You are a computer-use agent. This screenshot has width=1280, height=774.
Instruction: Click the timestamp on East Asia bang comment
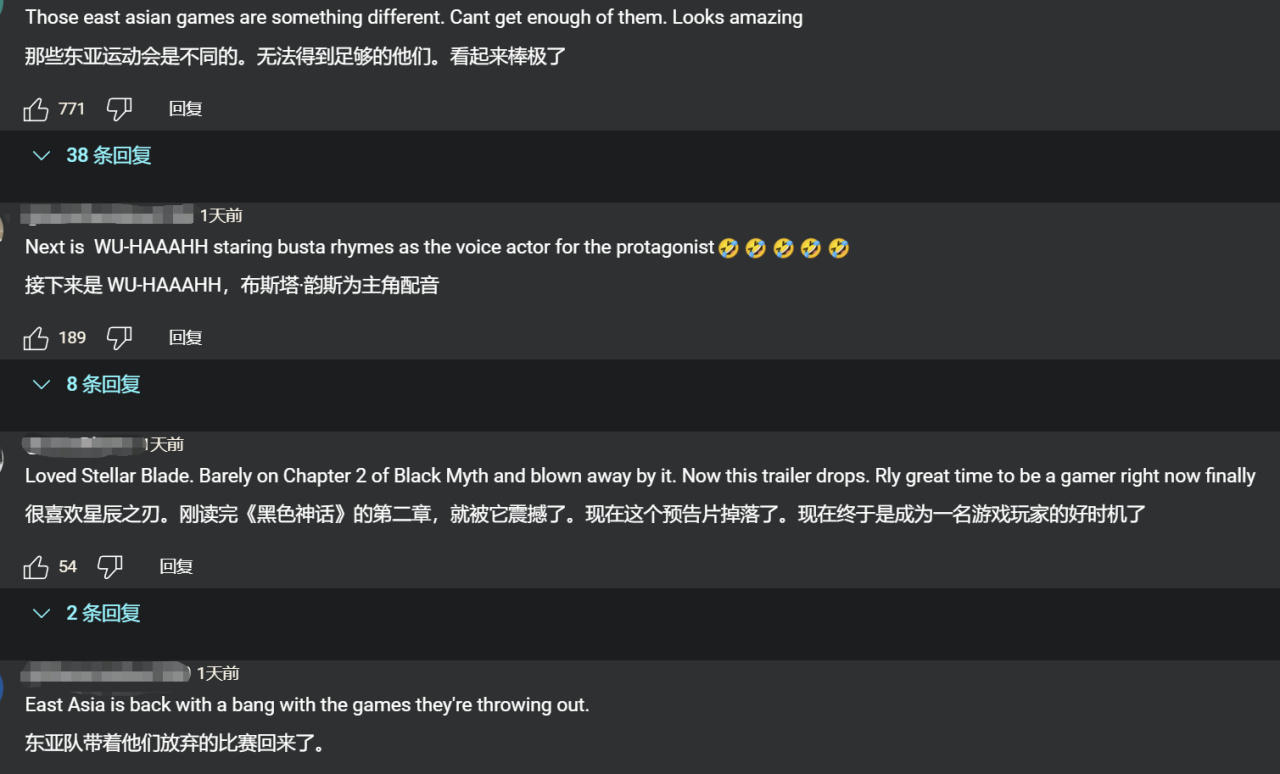218,673
